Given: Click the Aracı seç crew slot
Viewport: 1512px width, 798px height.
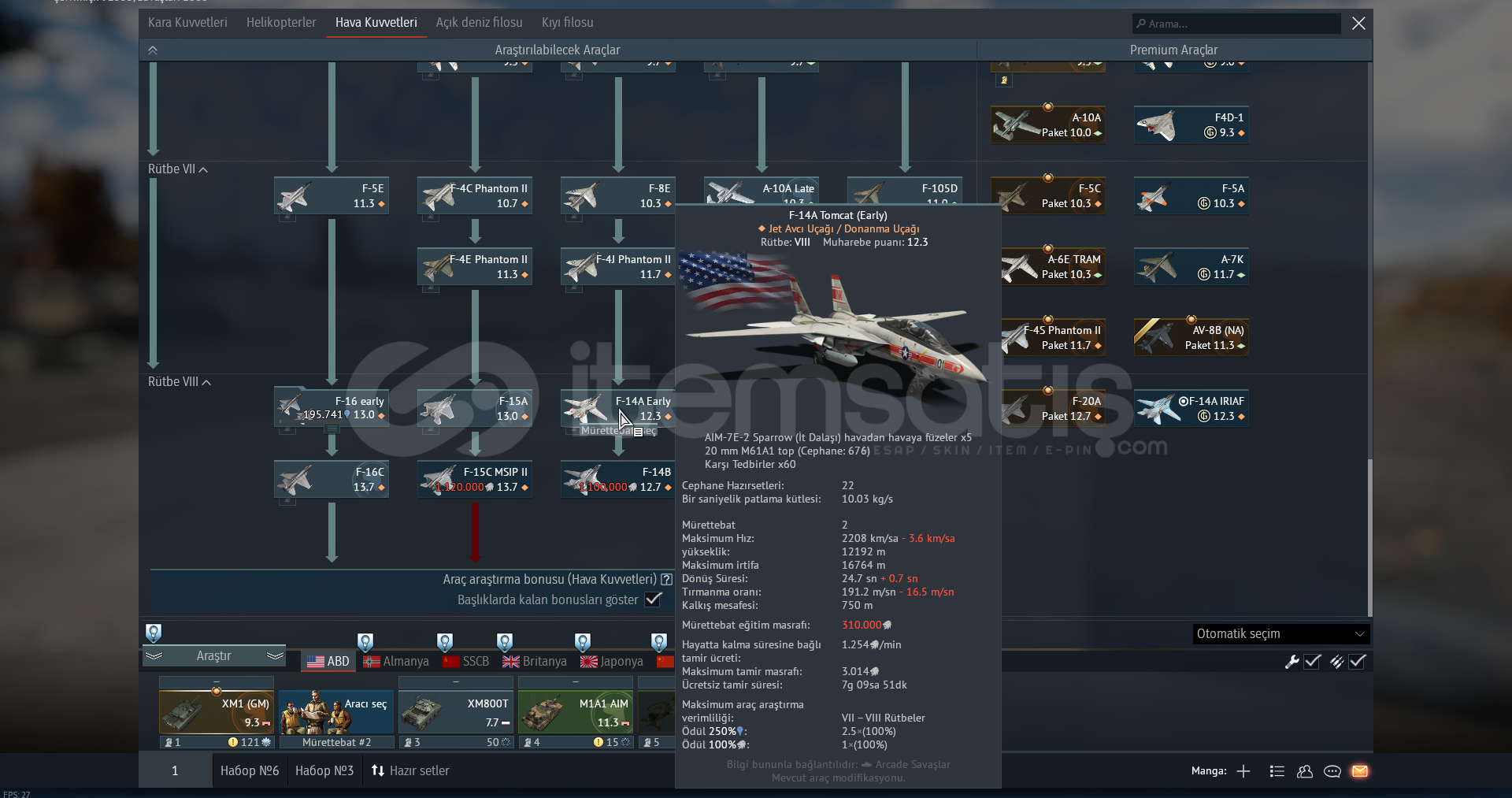Looking at the screenshot, I should [x=336, y=712].
